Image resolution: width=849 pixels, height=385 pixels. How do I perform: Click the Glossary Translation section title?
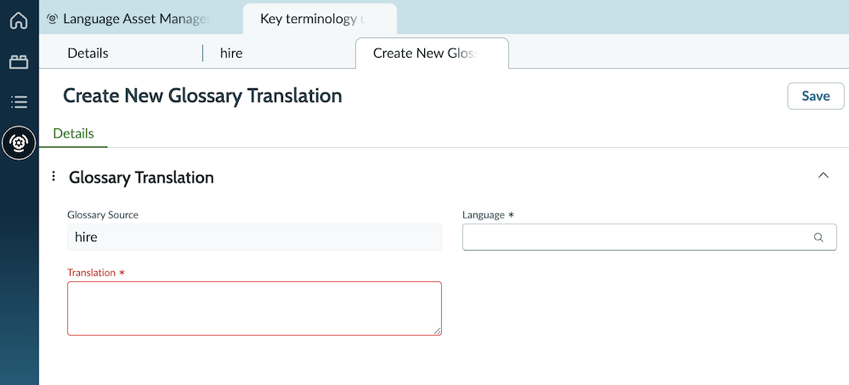[x=141, y=177]
